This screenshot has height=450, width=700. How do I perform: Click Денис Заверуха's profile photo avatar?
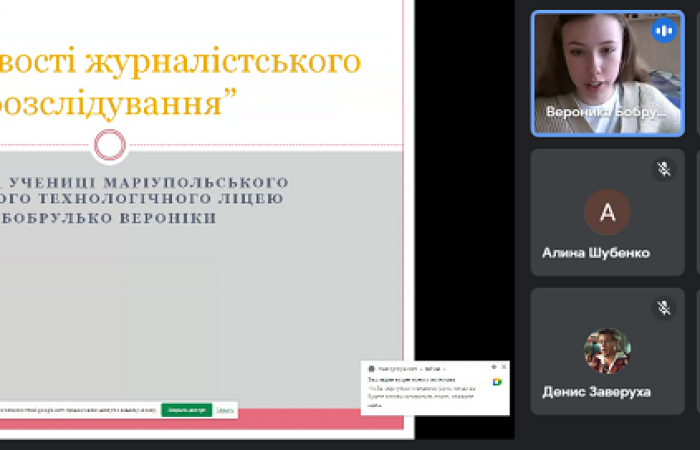click(x=607, y=351)
